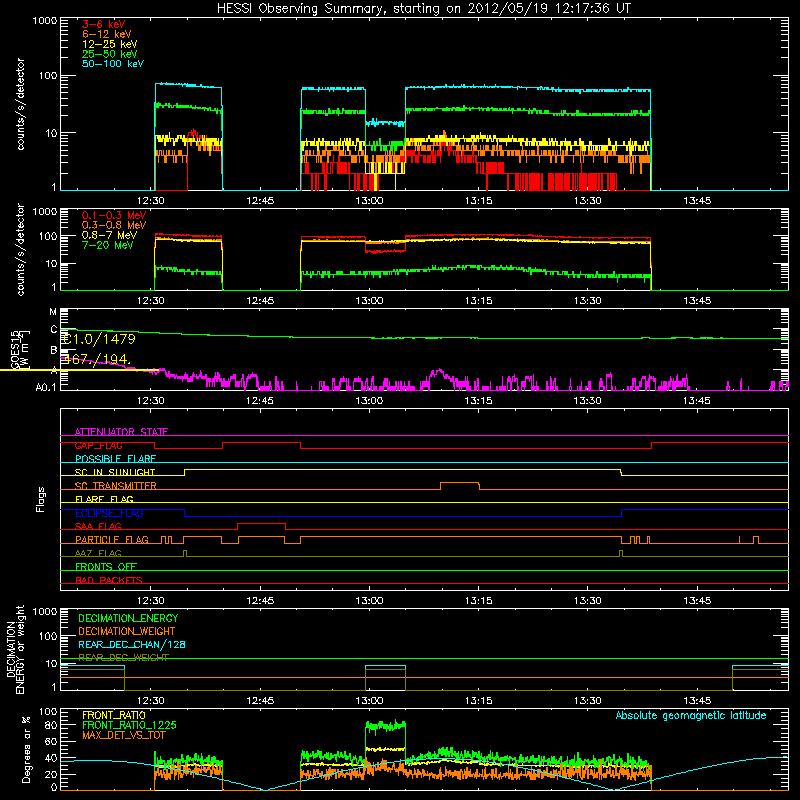The image size is (800, 800).
Task: Click the 0.3-0.8 MeV legend label
Action: (114, 225)
